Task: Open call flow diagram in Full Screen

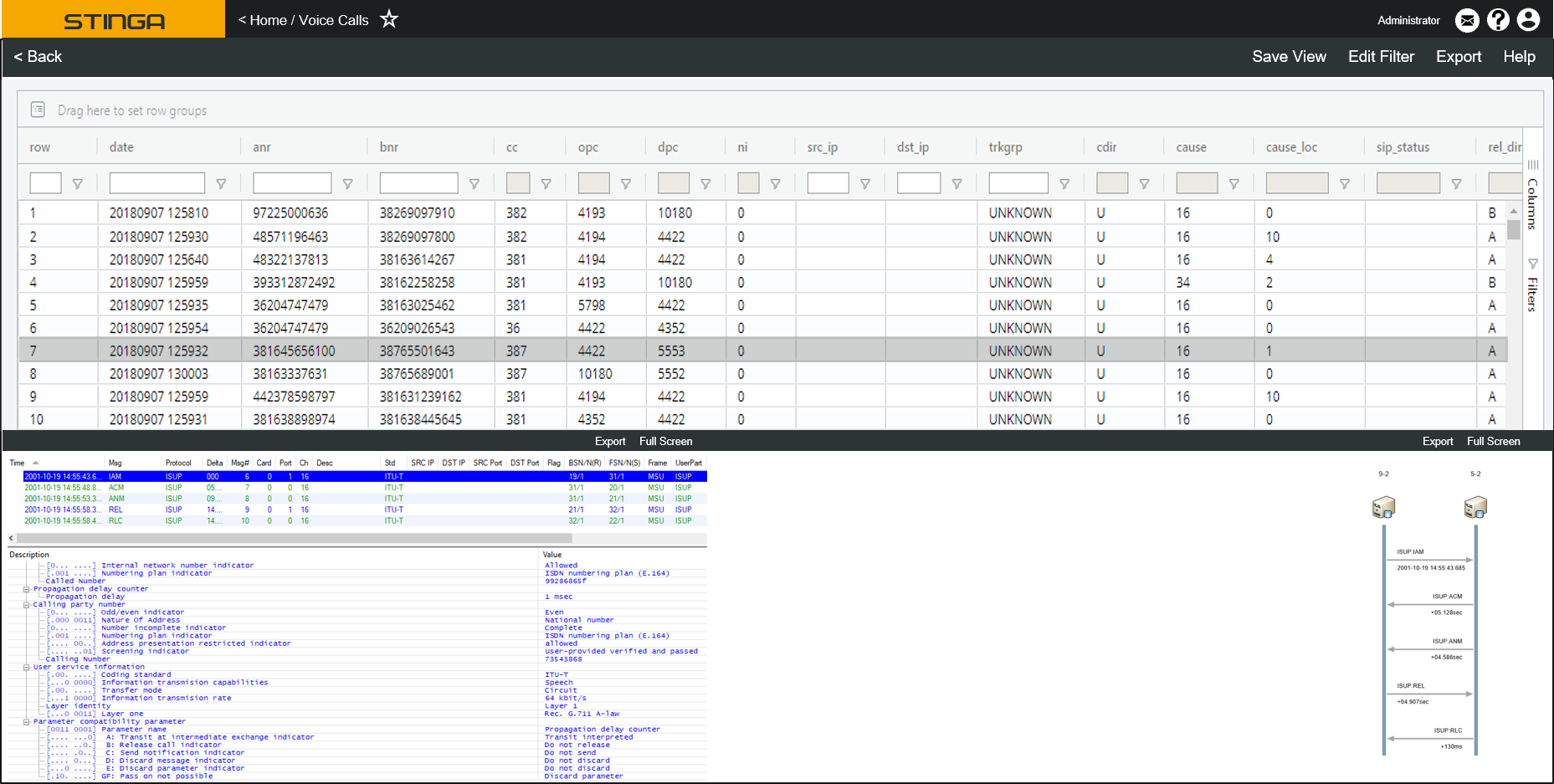Action: 1493,441
